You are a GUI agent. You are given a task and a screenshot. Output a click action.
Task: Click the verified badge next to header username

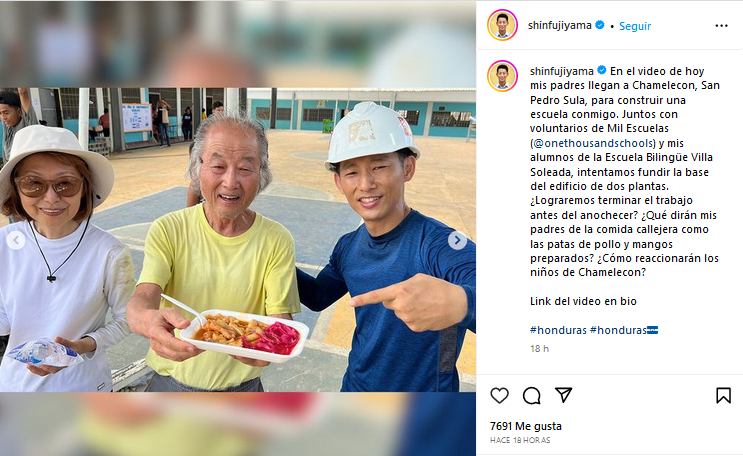[599, 25]
